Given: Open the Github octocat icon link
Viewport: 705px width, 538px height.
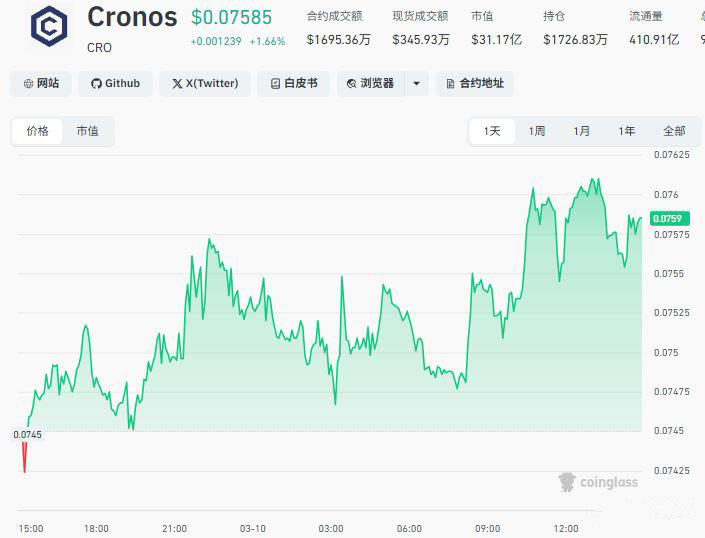Looking at the screenshot, I should click(96, 84).
